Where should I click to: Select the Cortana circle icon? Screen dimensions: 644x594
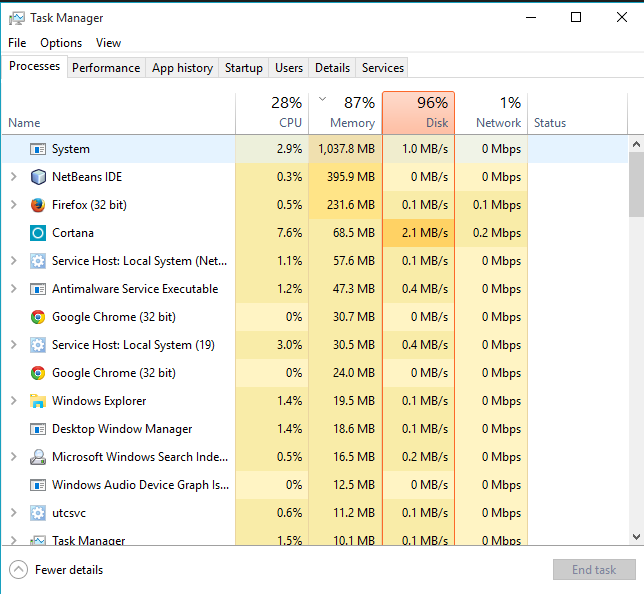38,233
